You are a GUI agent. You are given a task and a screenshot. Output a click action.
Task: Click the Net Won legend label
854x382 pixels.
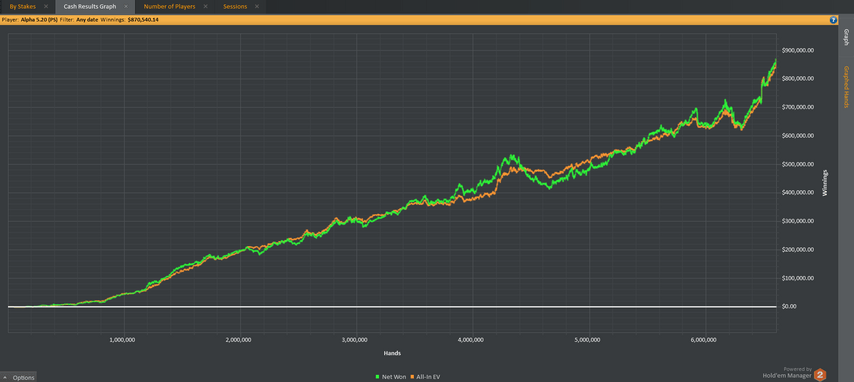[393, 377]
